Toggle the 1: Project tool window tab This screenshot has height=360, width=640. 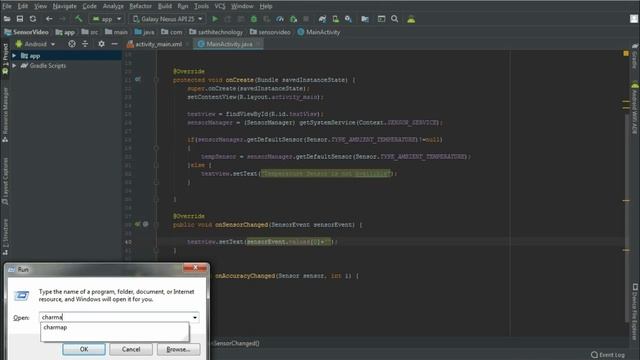click(5, 59)
